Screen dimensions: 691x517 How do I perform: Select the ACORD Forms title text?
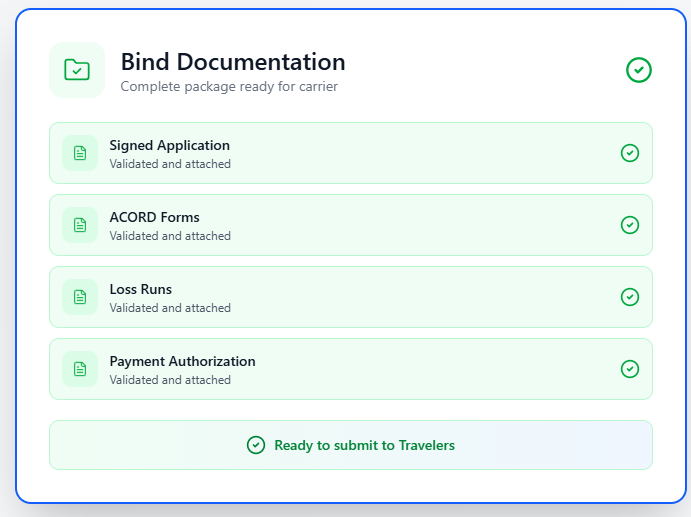154,217
